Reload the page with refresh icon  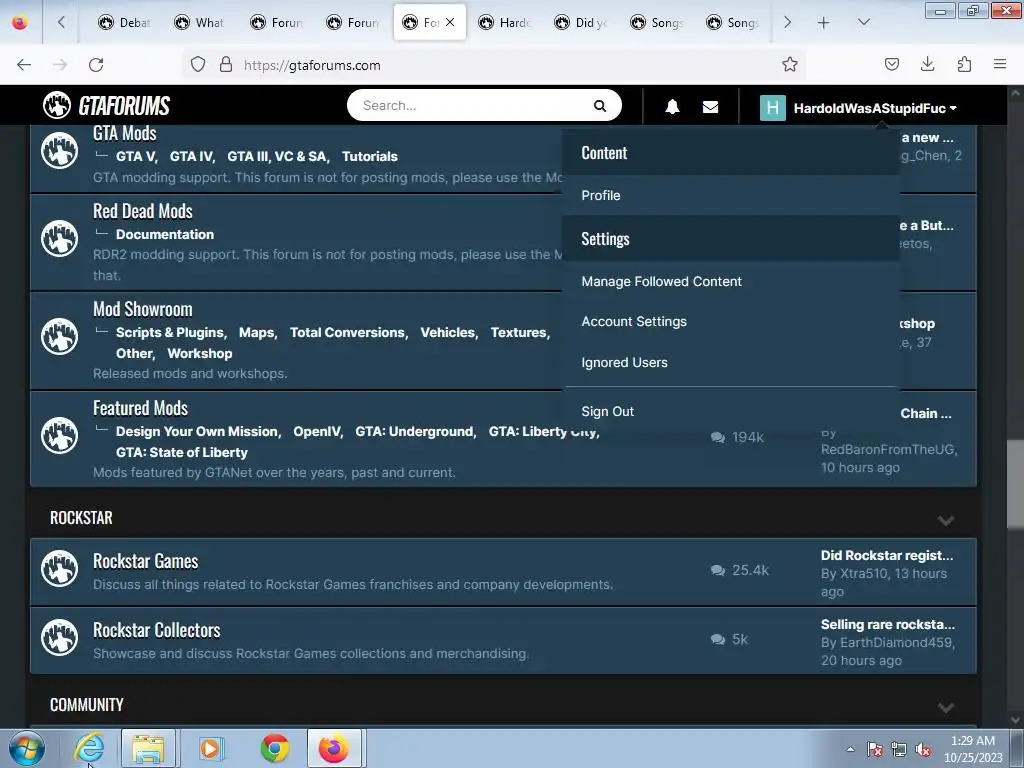[96, 65]
